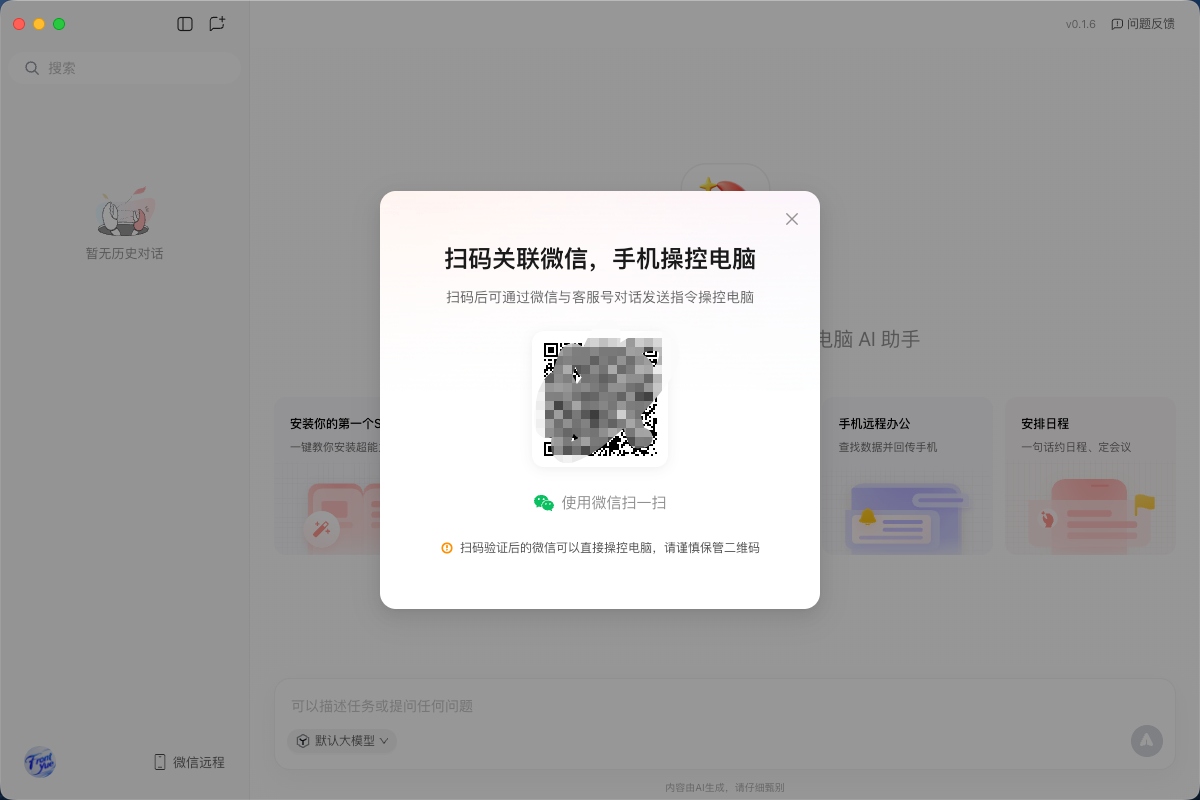
Task: Click the search field in sidebar
Action: (125, 68)
